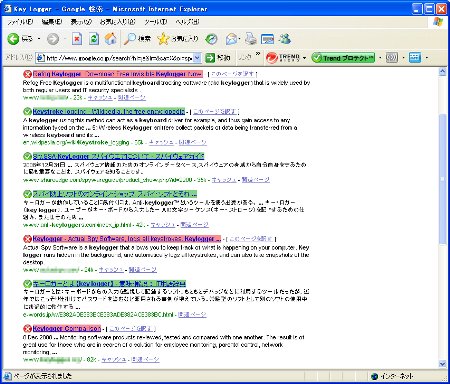
Task: Open the Keystroke logging Wikipedia result link
Action: click(109, 111)
